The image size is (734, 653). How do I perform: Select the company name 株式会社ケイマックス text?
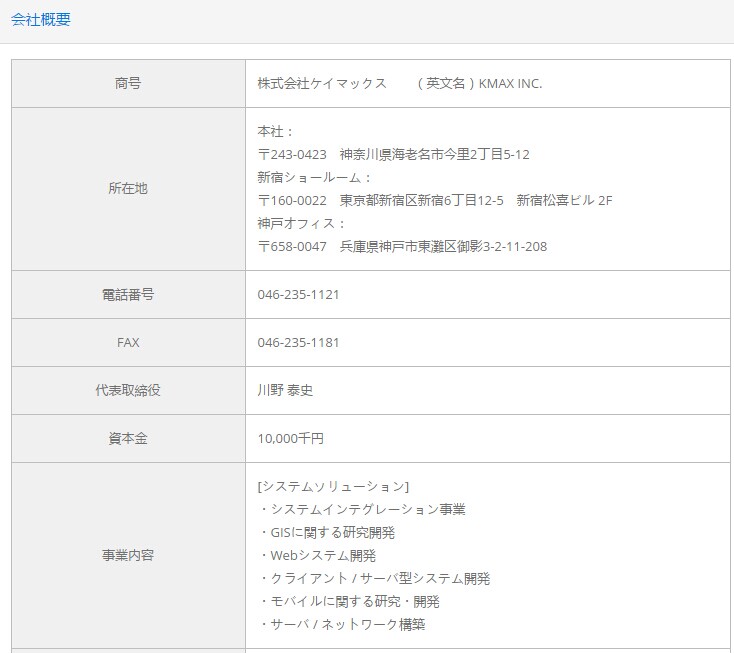322,83
